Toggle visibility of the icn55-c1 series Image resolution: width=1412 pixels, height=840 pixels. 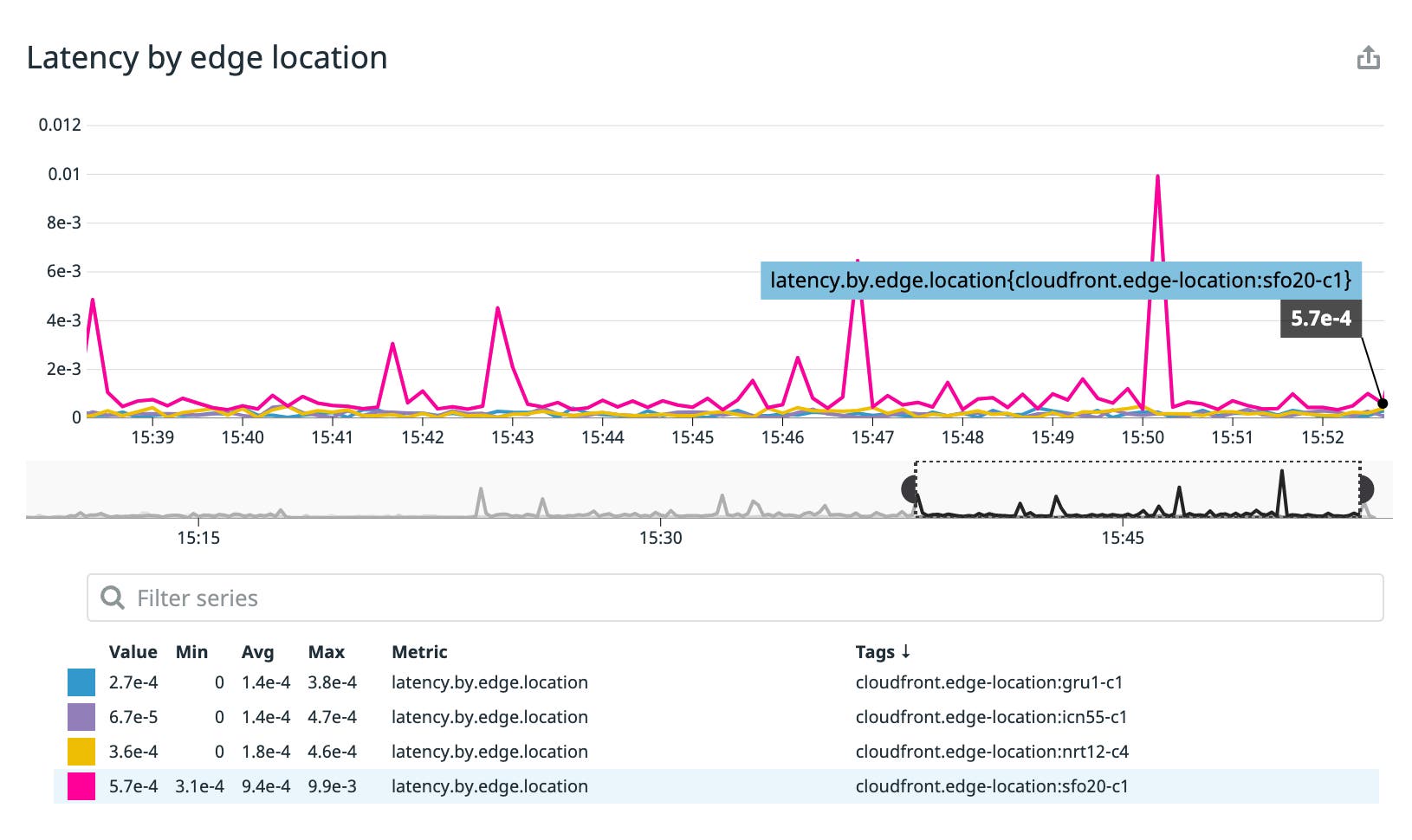click(81, 717)
